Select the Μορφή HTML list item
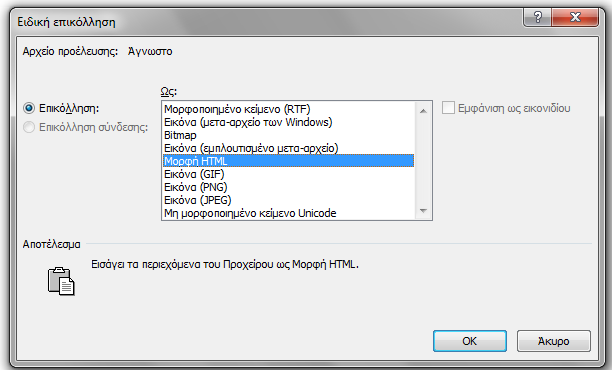The width and height of the screenshot is (612, 370). (x=288, y=161)
